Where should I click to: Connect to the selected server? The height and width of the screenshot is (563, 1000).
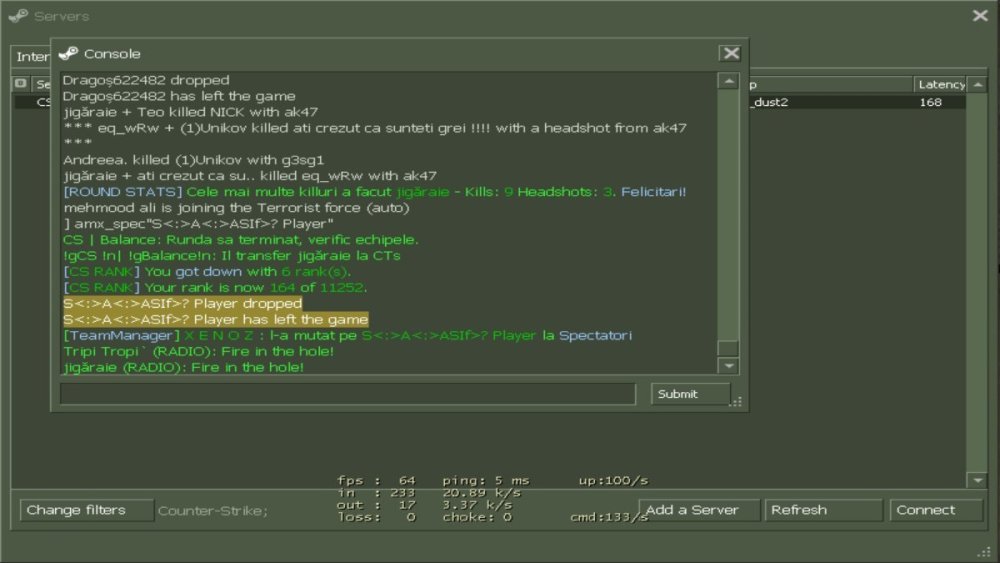coord(936,510)
